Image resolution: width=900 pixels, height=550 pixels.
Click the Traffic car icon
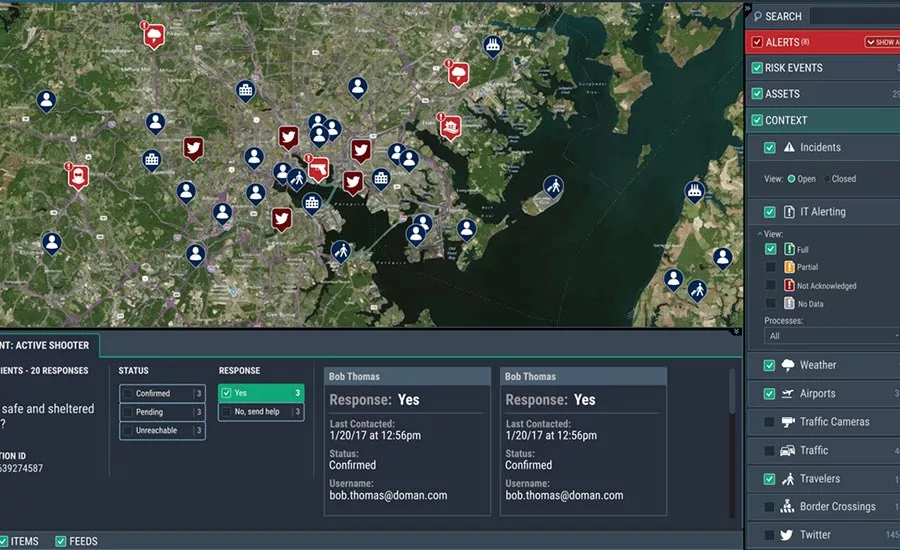[788, 451]
